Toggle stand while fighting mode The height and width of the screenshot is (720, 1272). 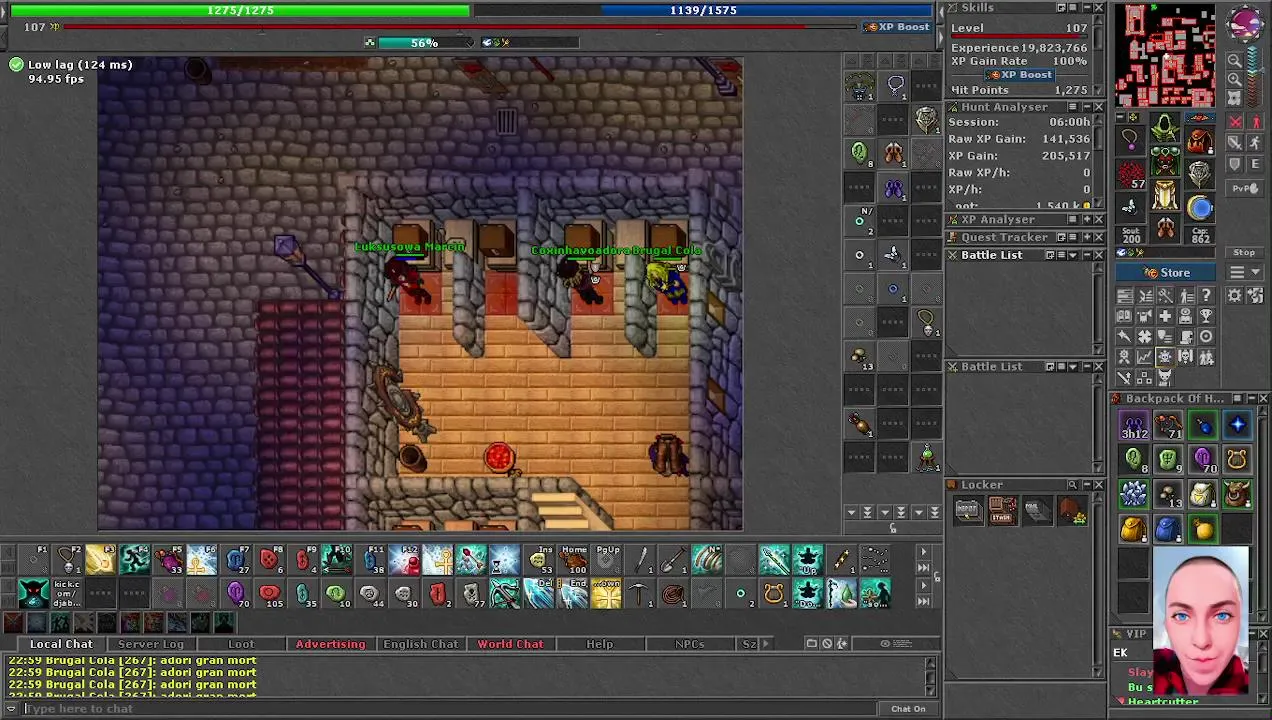(1256, 121)
